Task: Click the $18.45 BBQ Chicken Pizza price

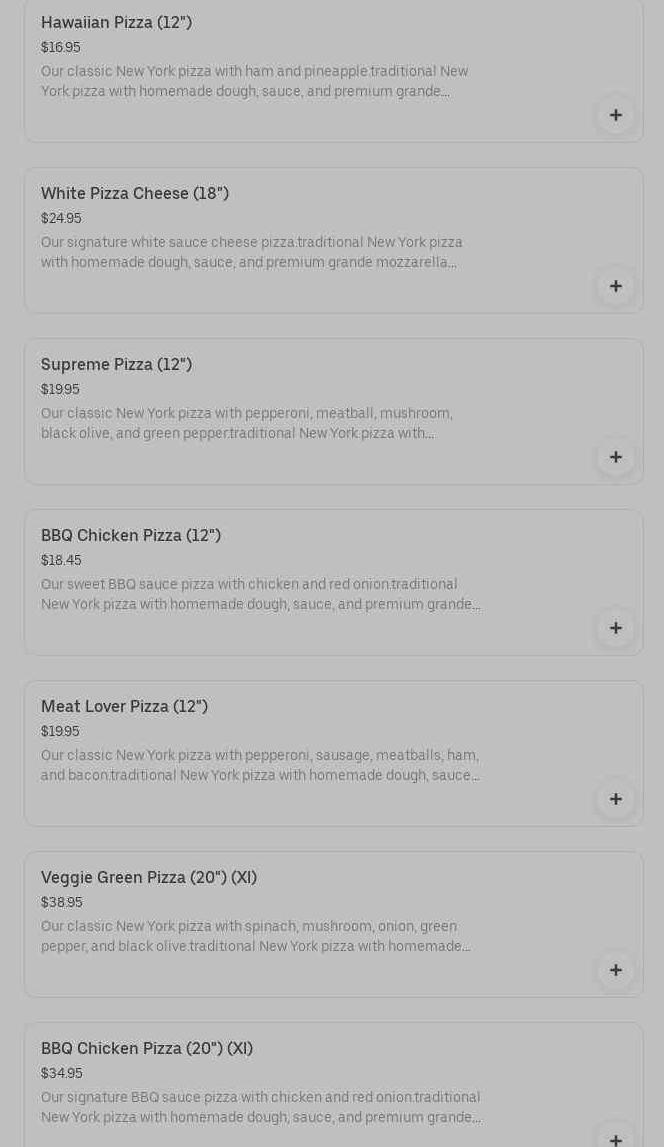Action: (61, 561)
